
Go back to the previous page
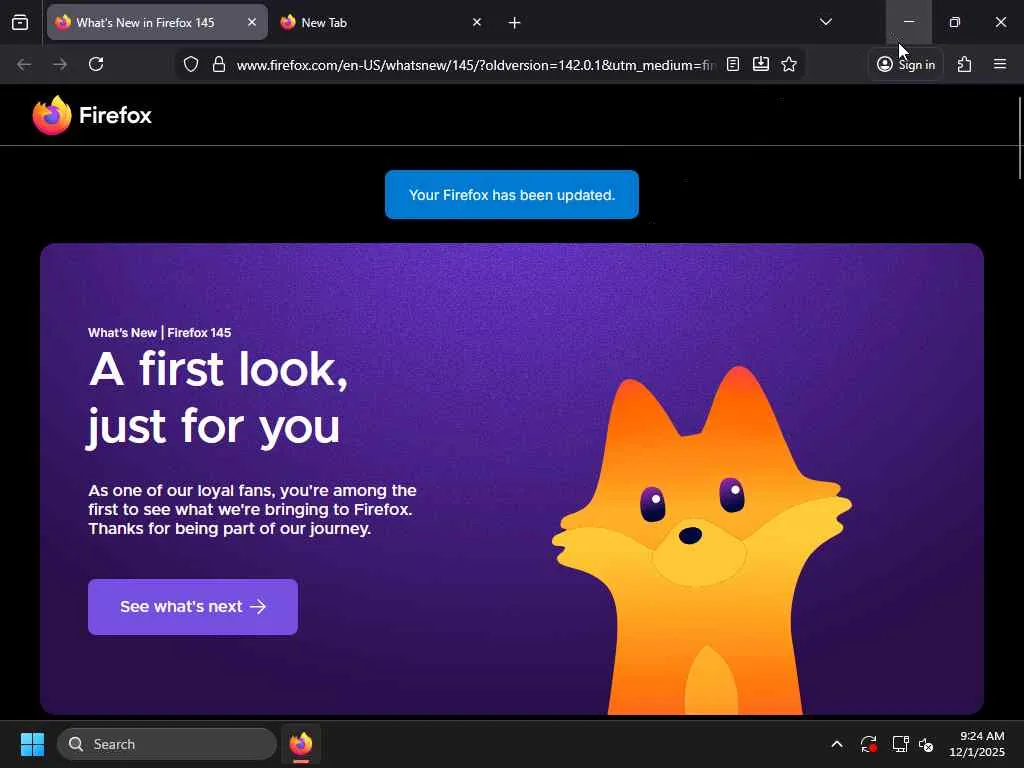[x=24, y=64]
